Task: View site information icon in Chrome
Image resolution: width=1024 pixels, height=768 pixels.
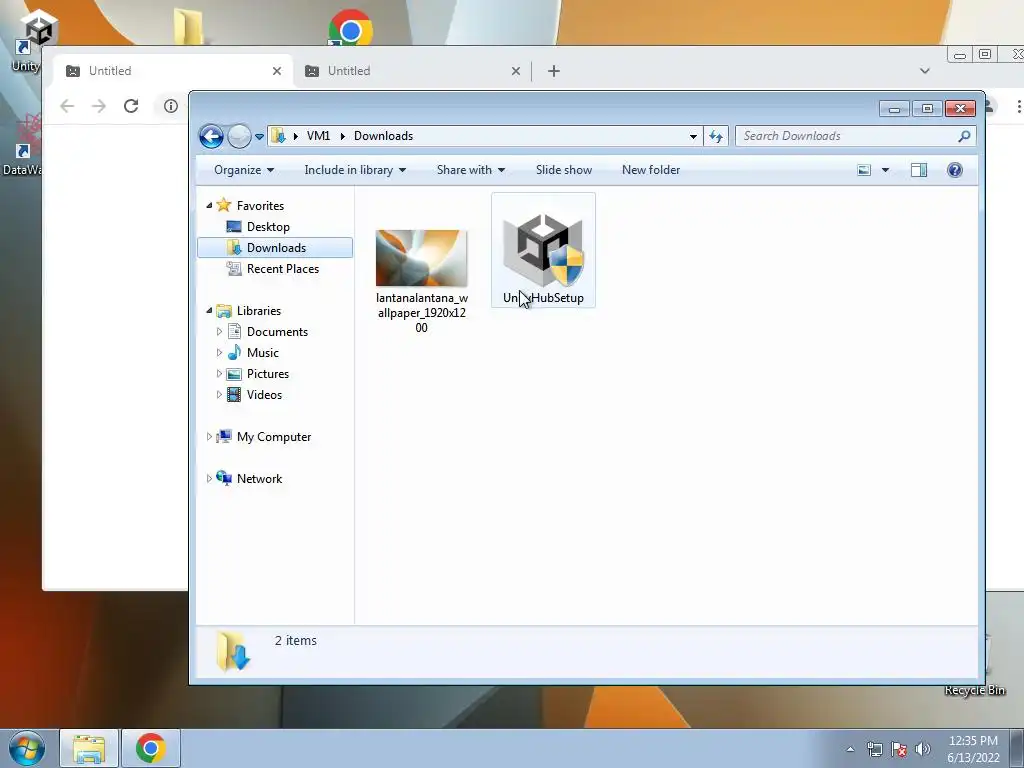Action: click(x=170, y=106)
